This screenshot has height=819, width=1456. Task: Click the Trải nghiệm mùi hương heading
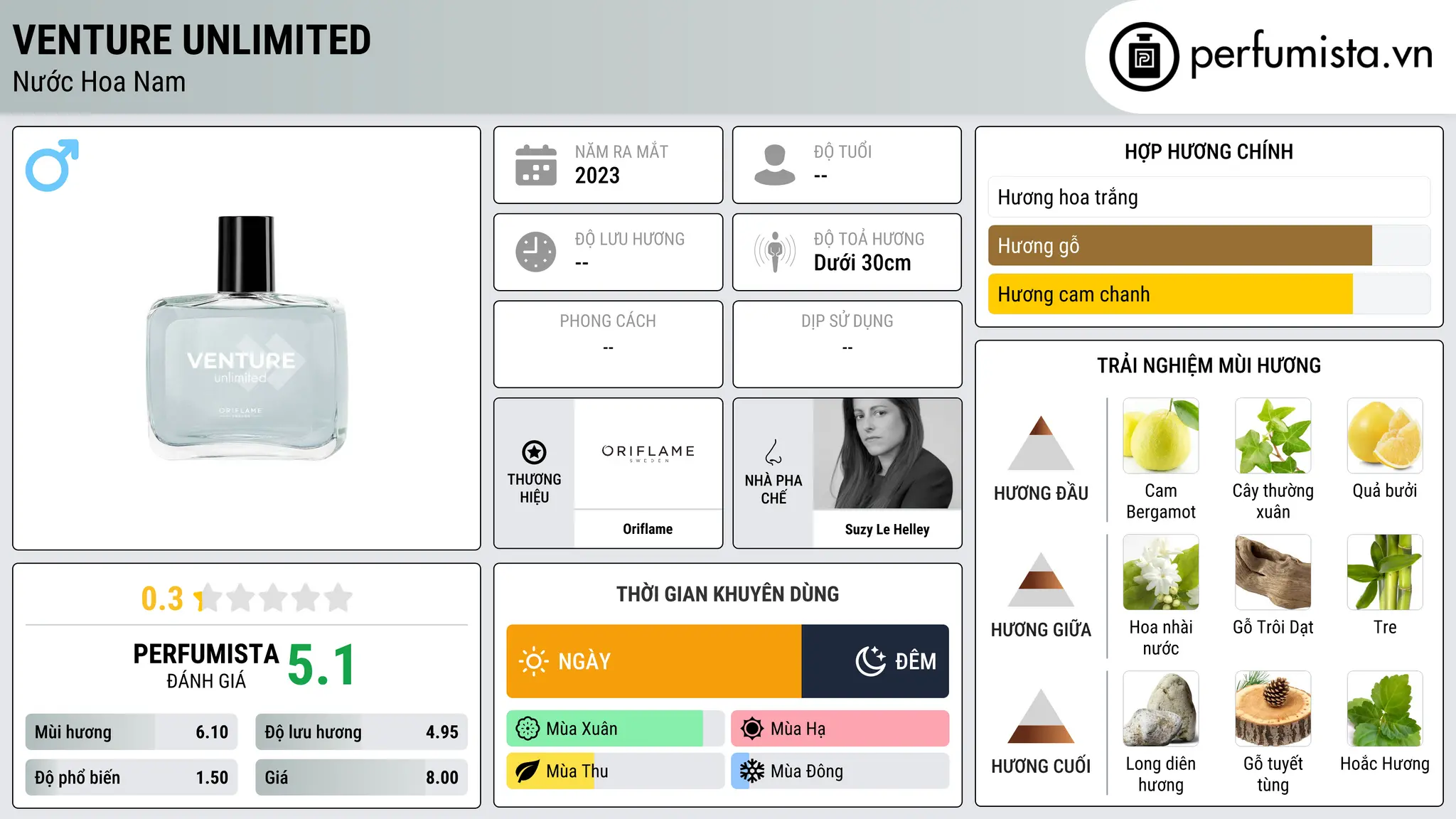tap(1209, 365)
